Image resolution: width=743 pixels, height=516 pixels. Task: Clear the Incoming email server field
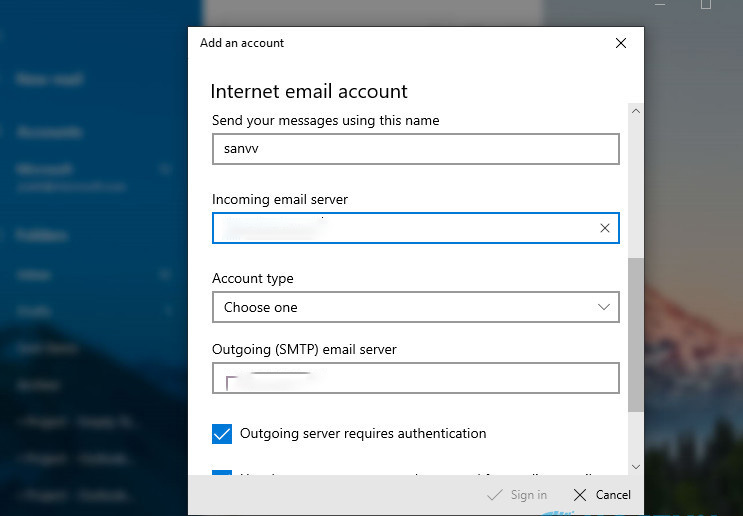(x=604, y=228)
